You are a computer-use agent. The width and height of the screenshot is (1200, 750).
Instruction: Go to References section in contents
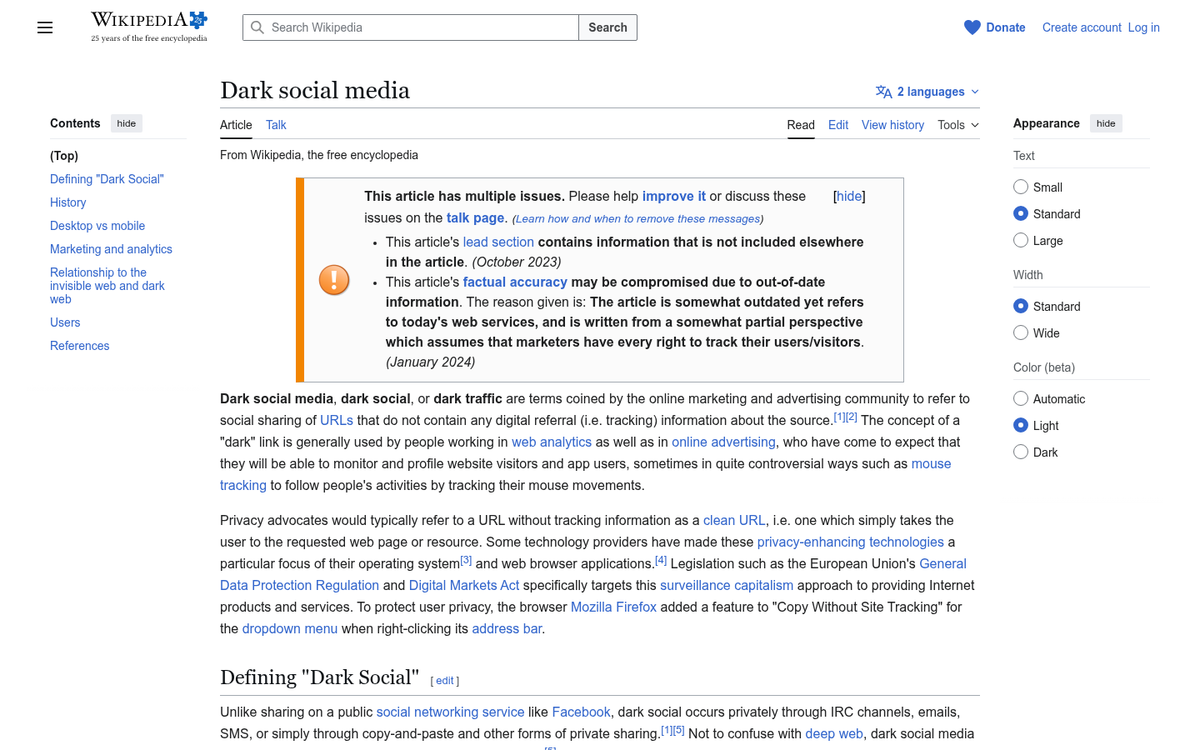tap(80, 346)
